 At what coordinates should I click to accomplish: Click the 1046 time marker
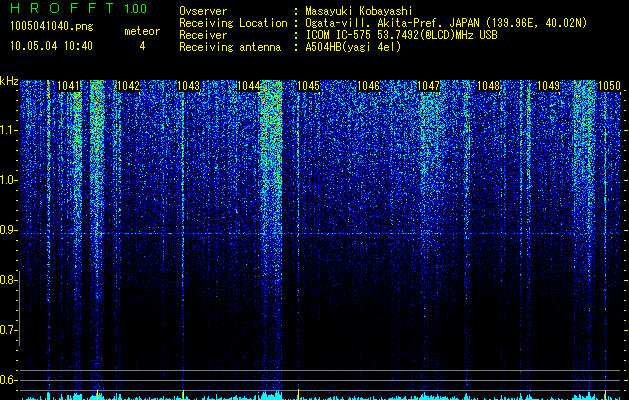[x=368, y=86]
